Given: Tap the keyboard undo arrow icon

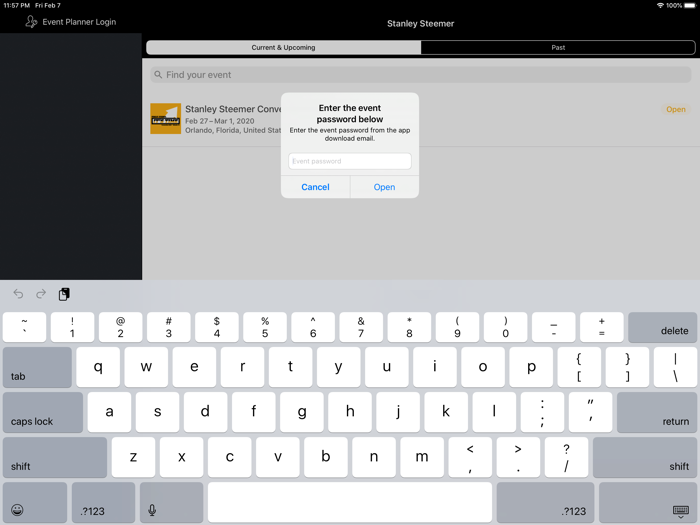Looking at the screenshot, I should click(x=18, y=294).
